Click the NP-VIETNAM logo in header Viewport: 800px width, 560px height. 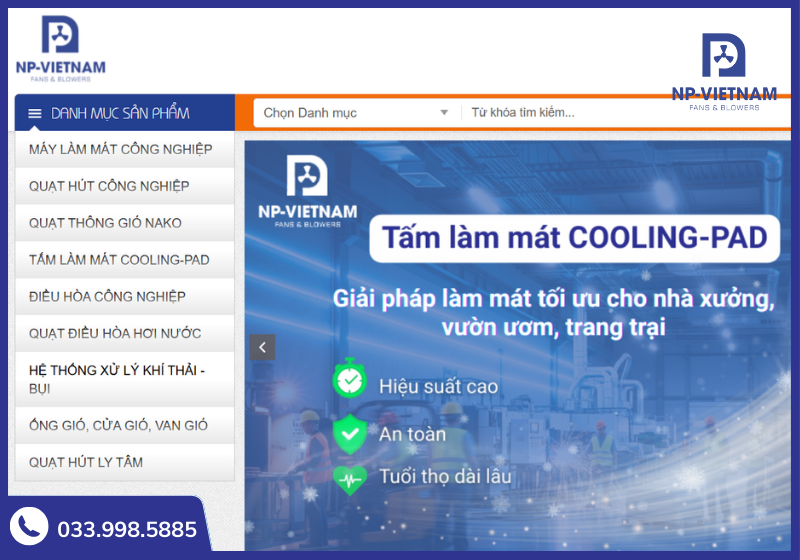[x=60, y=48]
